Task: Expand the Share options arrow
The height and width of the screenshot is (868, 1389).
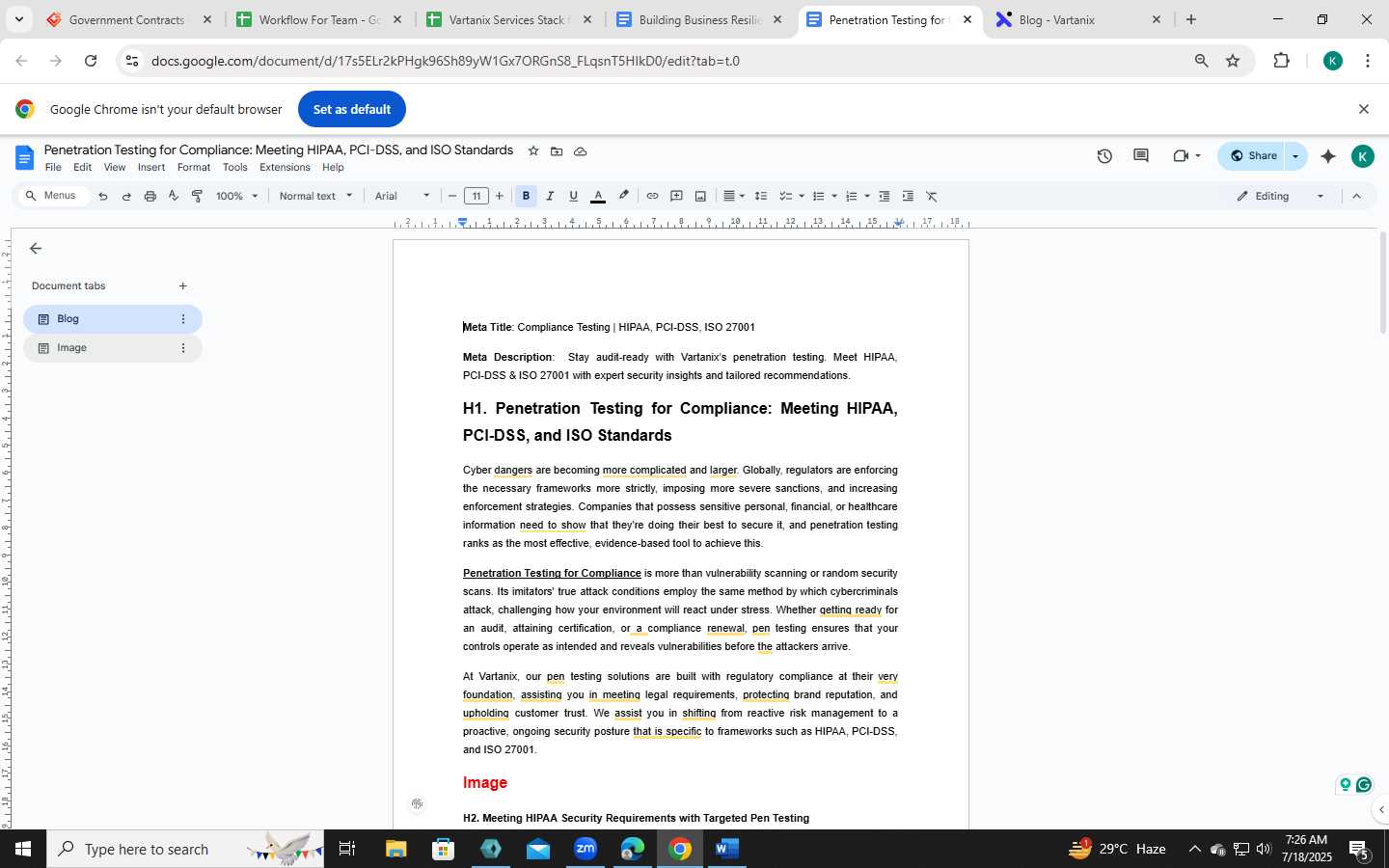Action: [x=1295, y=156]
